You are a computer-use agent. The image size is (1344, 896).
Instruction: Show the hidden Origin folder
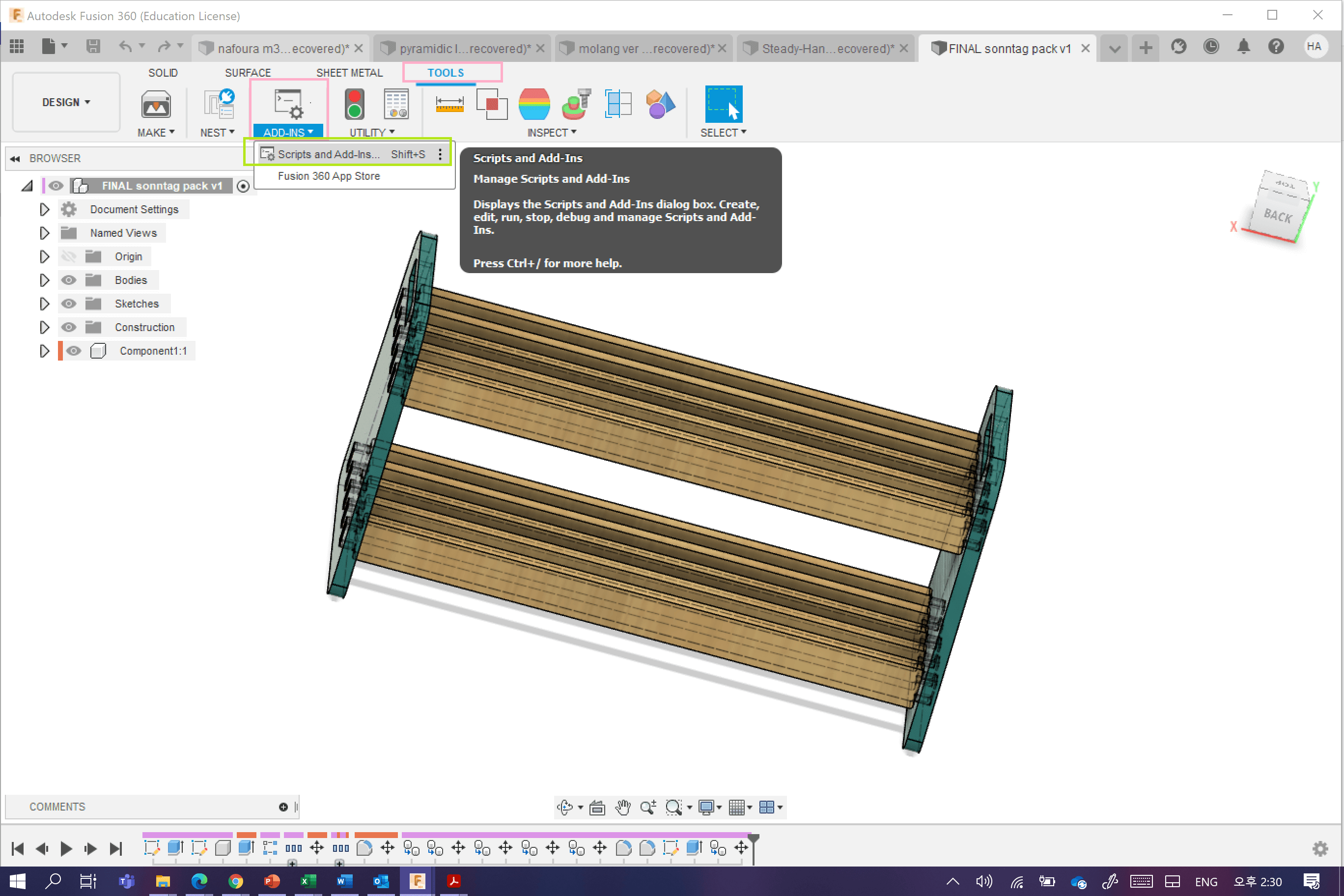click(69, 256)
